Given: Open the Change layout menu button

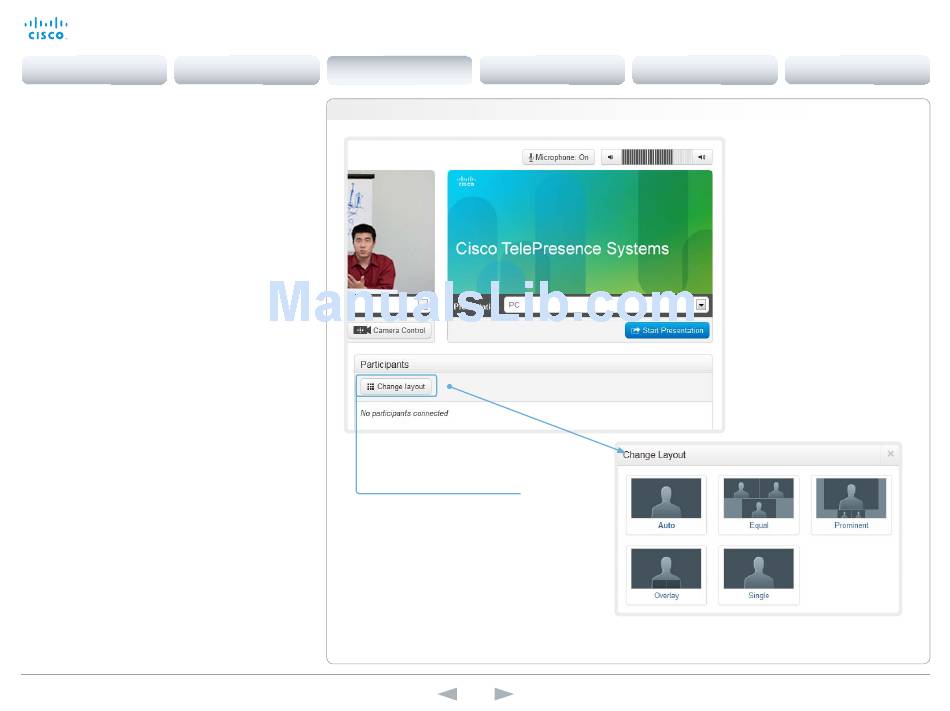Looking at the screenshot, I should [396, 386].
